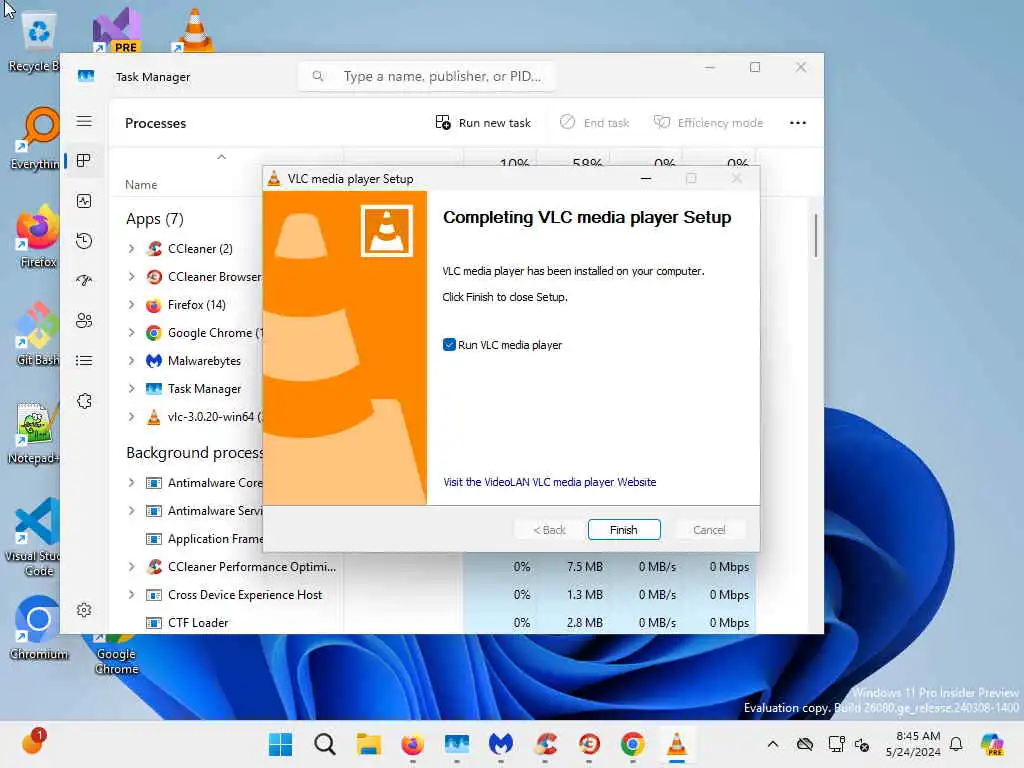Select the CTF Loader process row
Image resolution: width=1024 pixels, height=768 pixels.
click(x=432, y=623)
